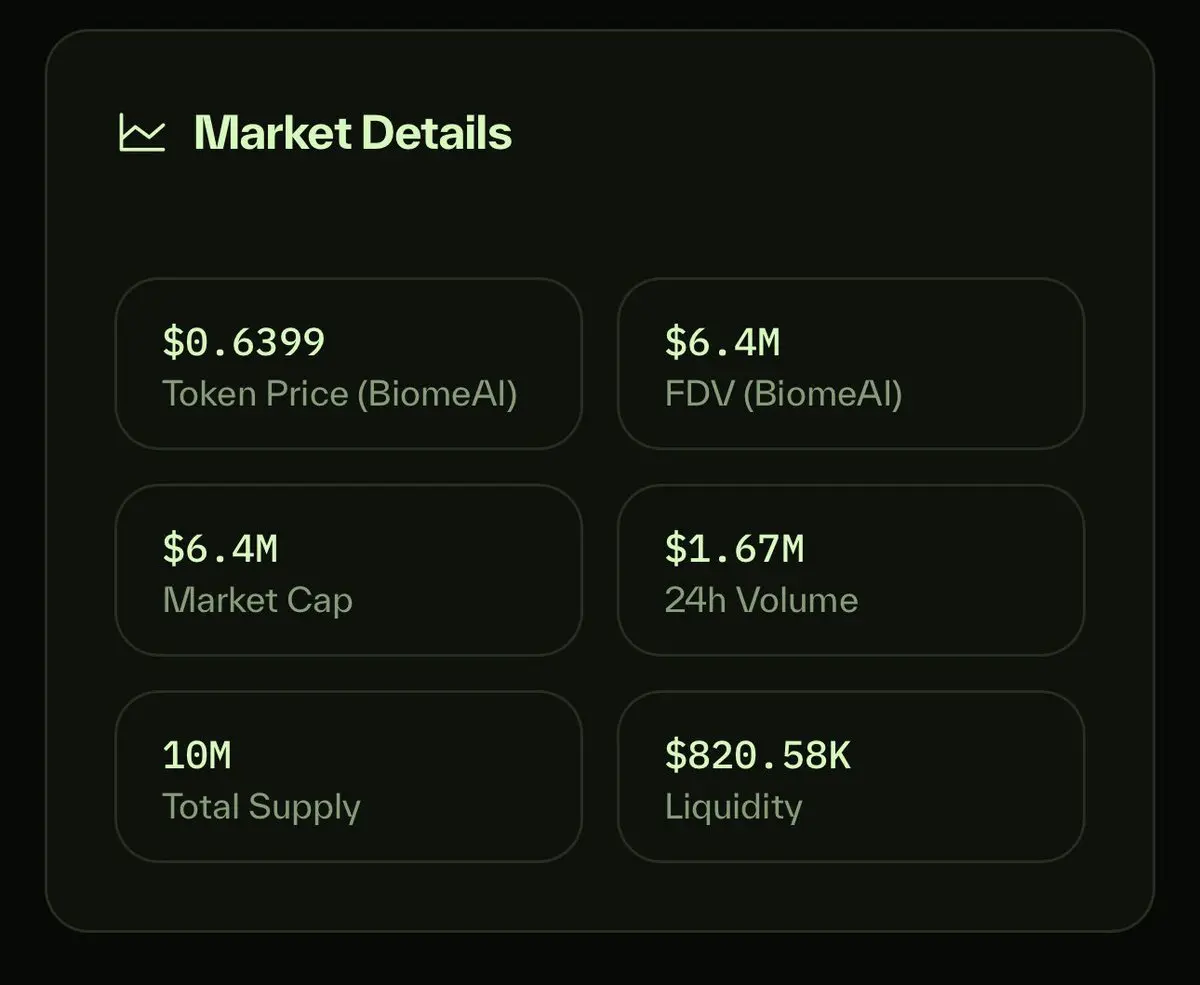This screenshot has height=985, width=1200.
Task: Open the Token Price (BiomeAI) card
Action: click(349, 364)
